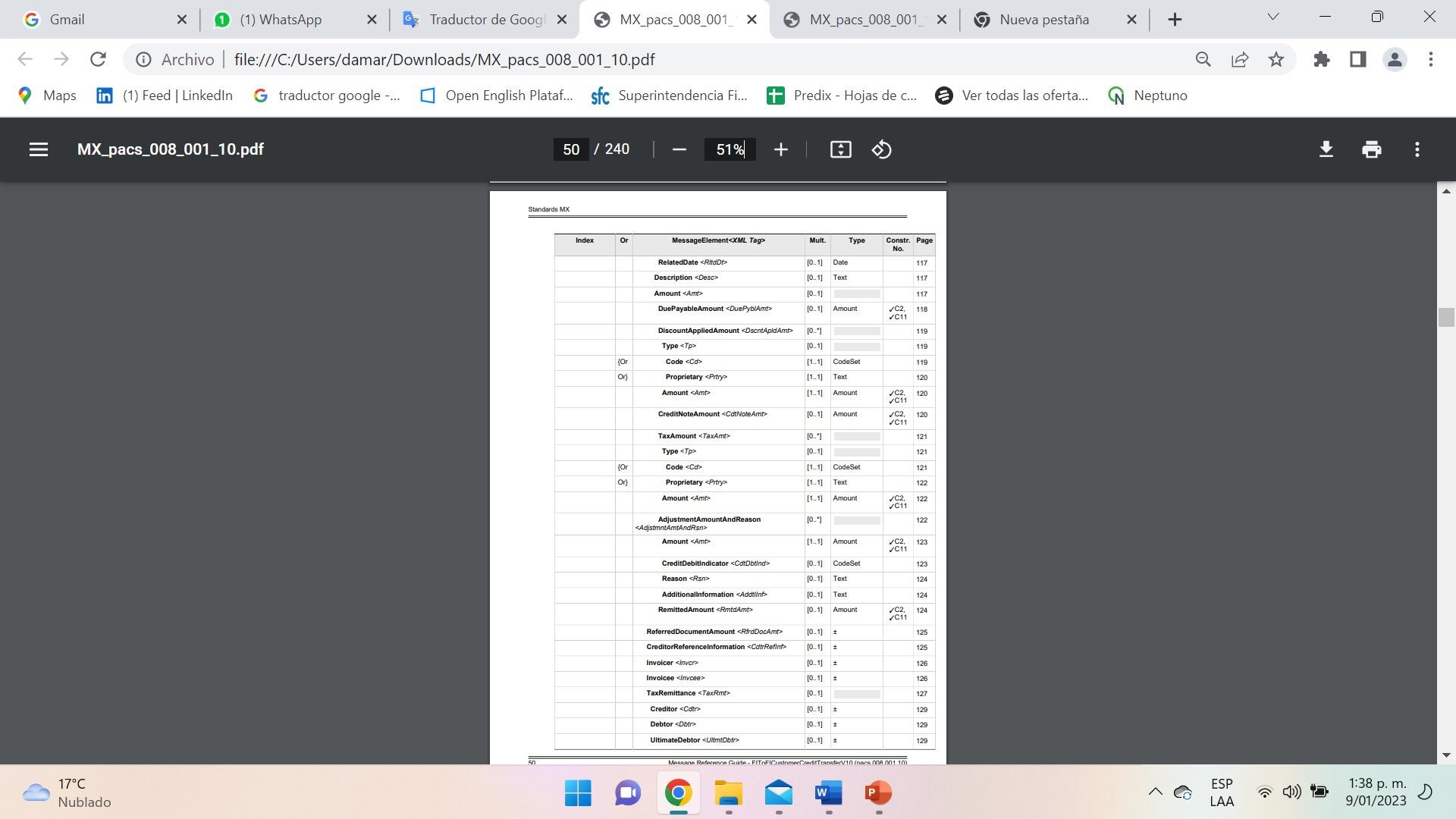The width and height of the screenshot is (1456, 819).
Task: Open the Neptuno bookmark
Action: pyautogui.click(x=1147, y=96)
